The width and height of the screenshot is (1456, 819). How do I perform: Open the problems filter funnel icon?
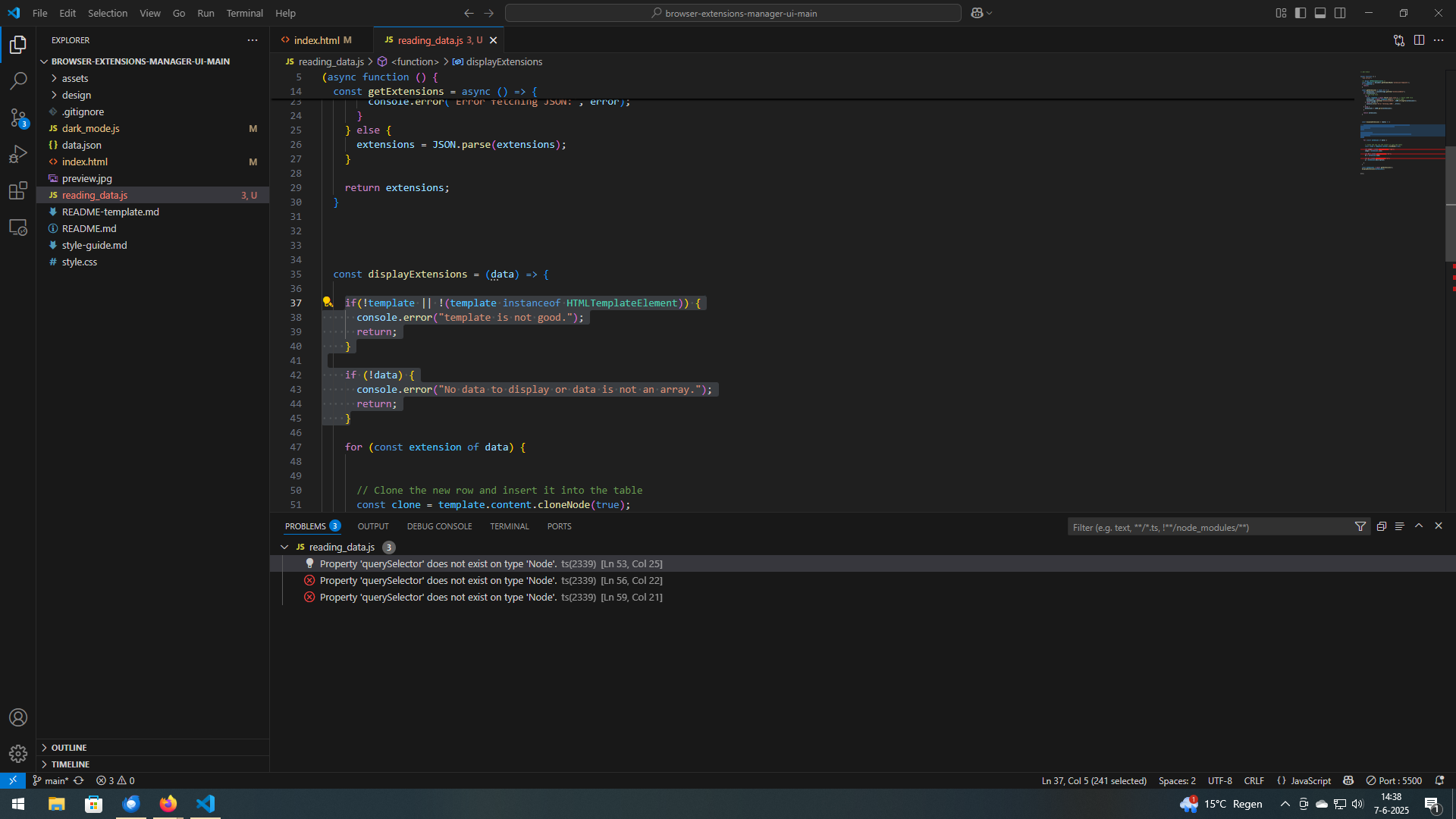click(1360, 526)
